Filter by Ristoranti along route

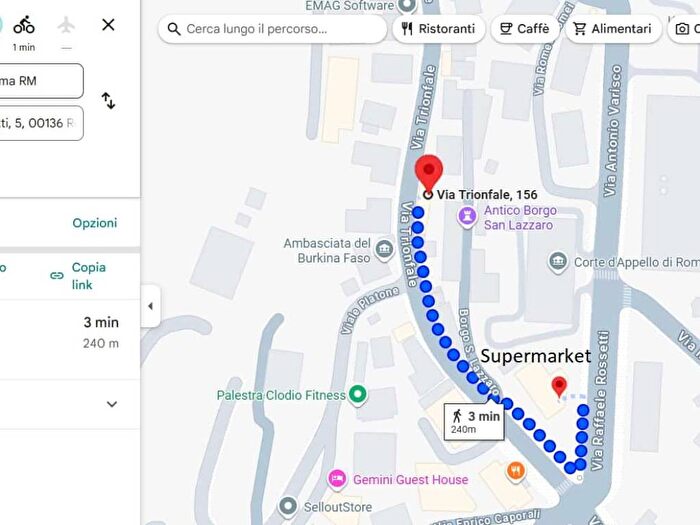click(439, 29)
